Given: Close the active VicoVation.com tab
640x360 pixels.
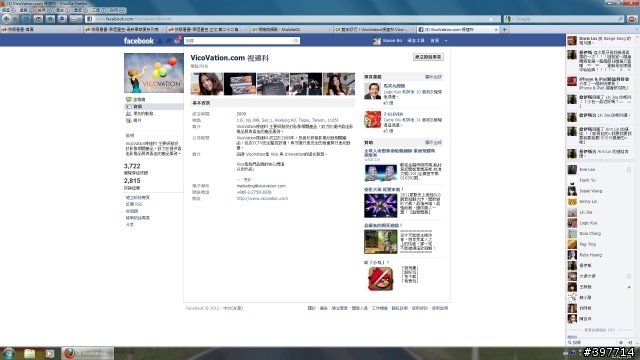Looking at the screenshot, I should [x=496, y=29].
